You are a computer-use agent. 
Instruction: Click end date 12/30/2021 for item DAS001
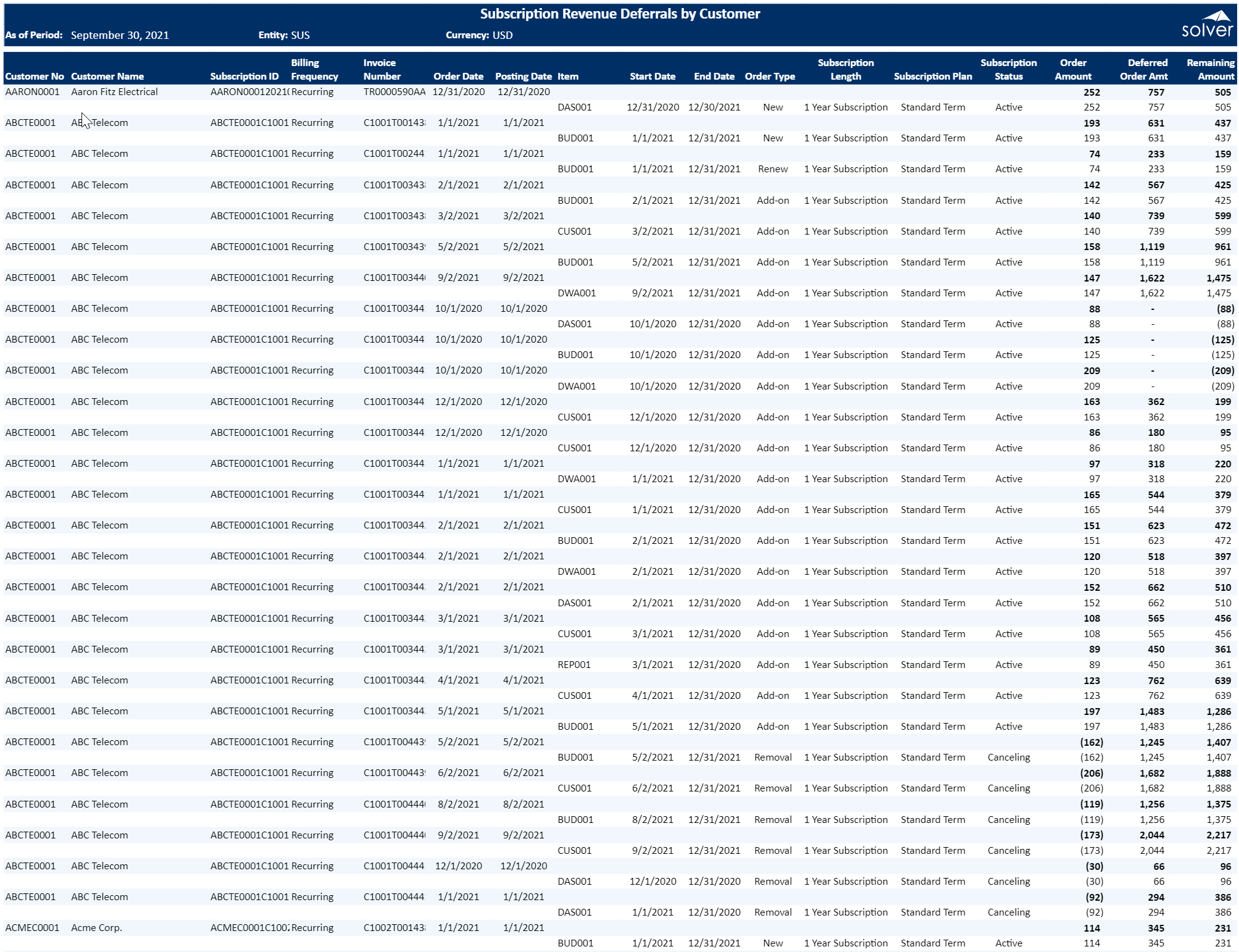[714, 107]
